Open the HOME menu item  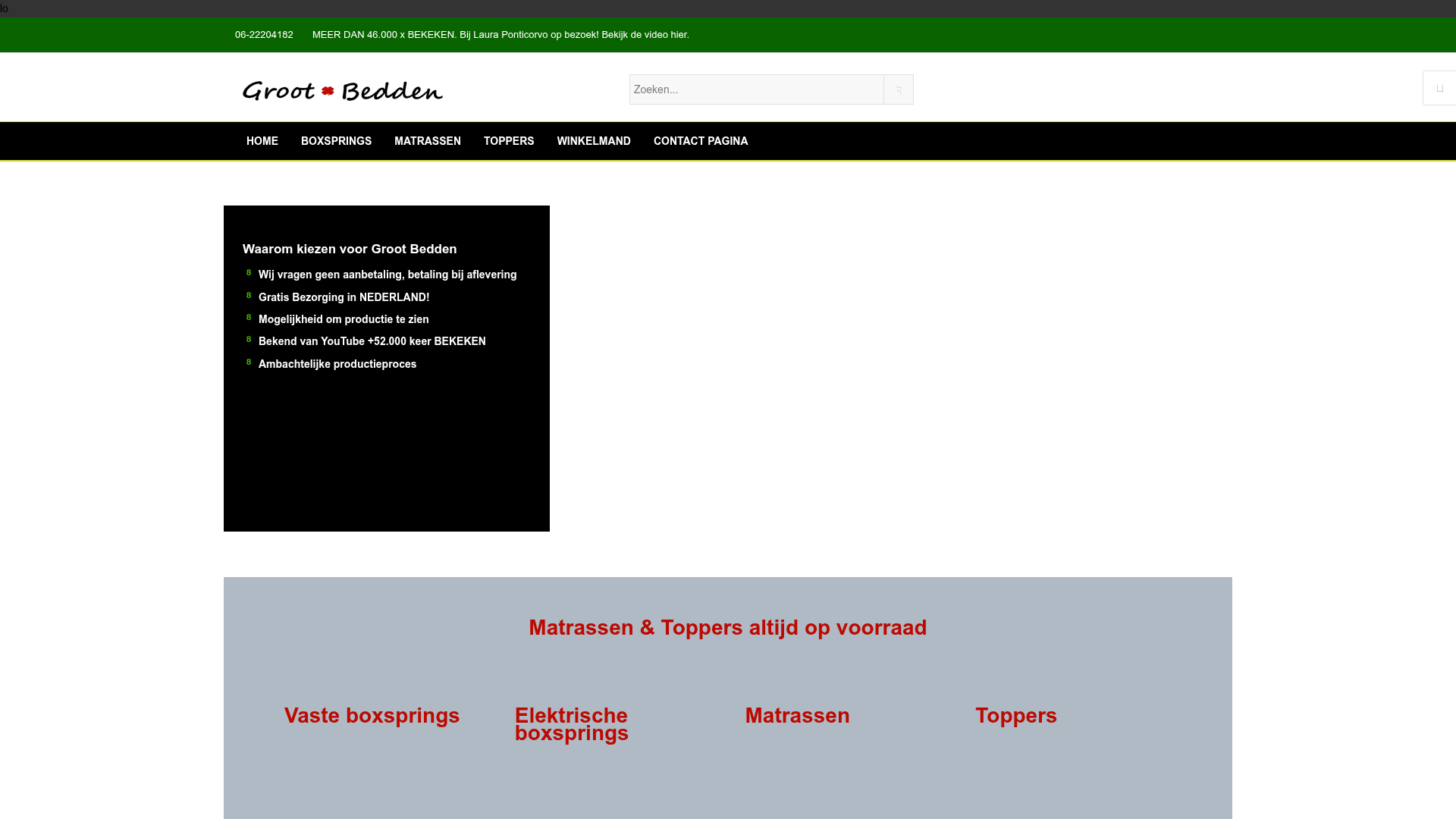262,141
